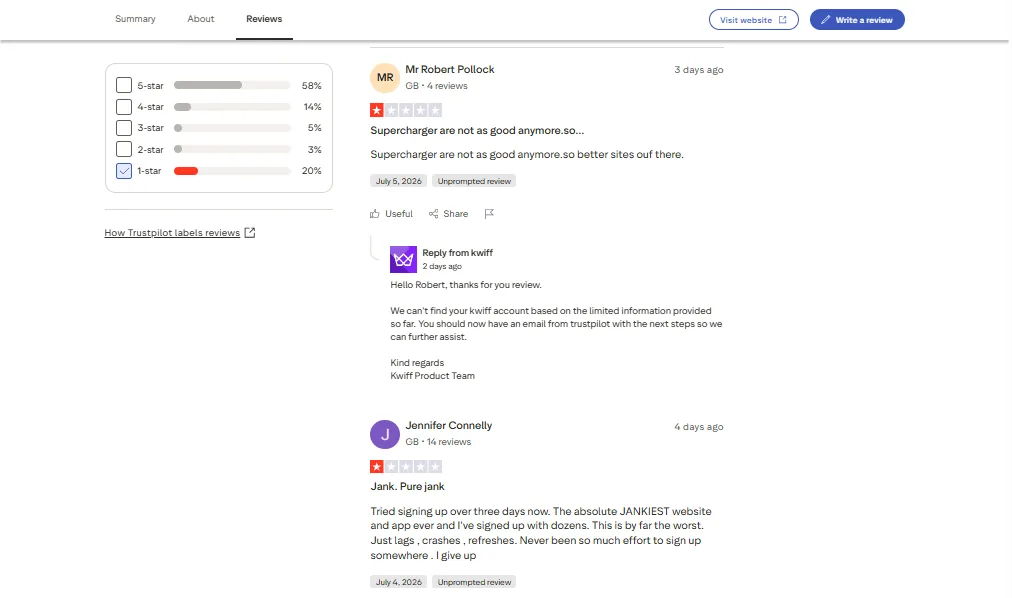Check the 2-star filter checkbox
This screenshot has width=1012, height=598.
click(124, 149)
